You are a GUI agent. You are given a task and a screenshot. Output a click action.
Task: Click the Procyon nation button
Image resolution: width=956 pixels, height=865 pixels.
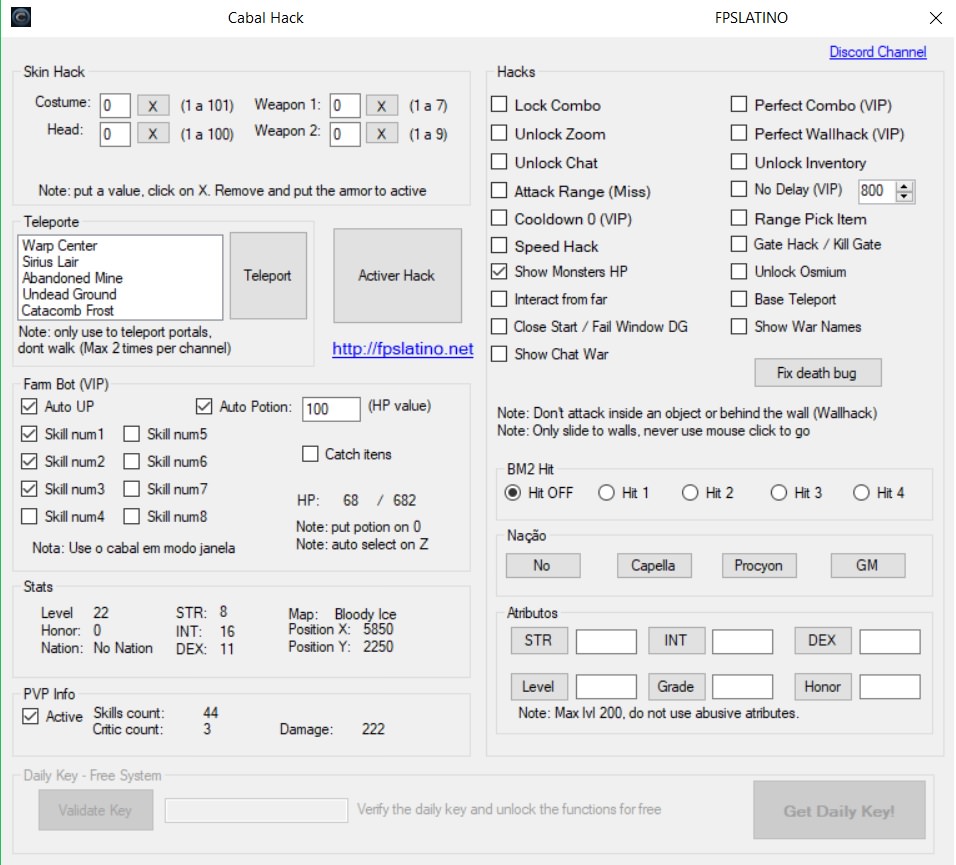click(758, 566)
